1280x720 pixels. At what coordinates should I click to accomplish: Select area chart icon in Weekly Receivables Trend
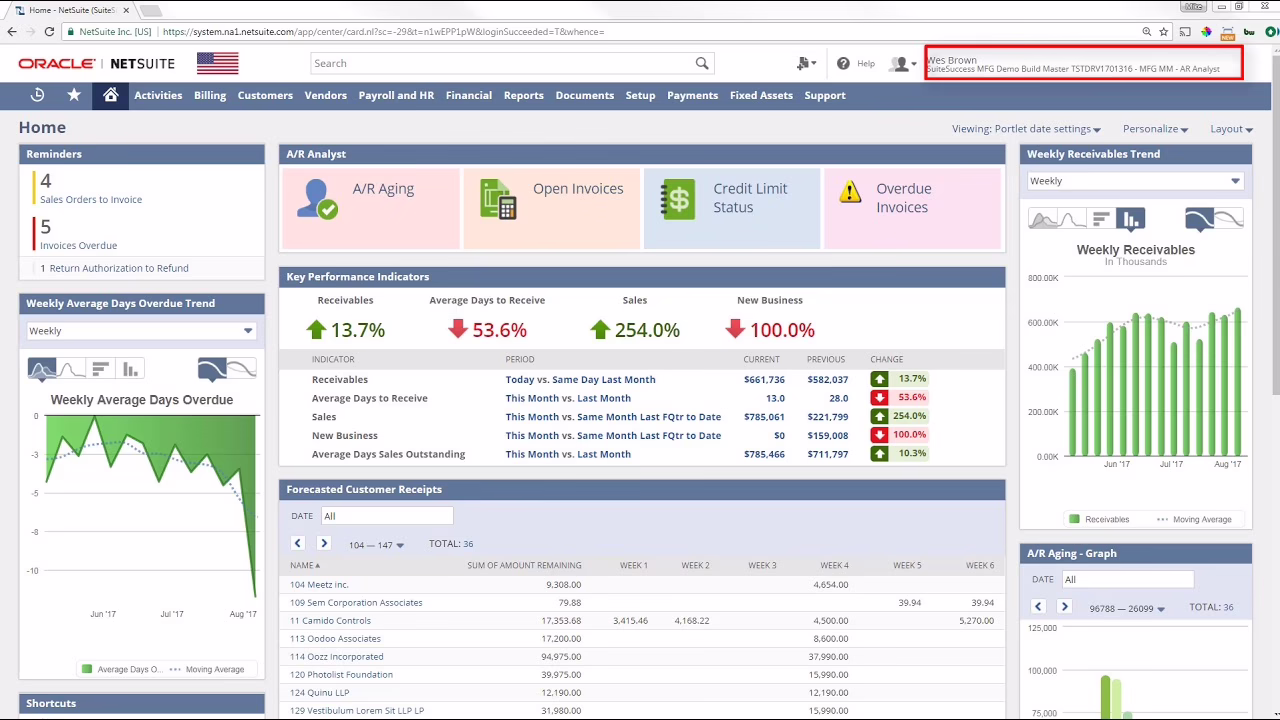pos(1042,219)
